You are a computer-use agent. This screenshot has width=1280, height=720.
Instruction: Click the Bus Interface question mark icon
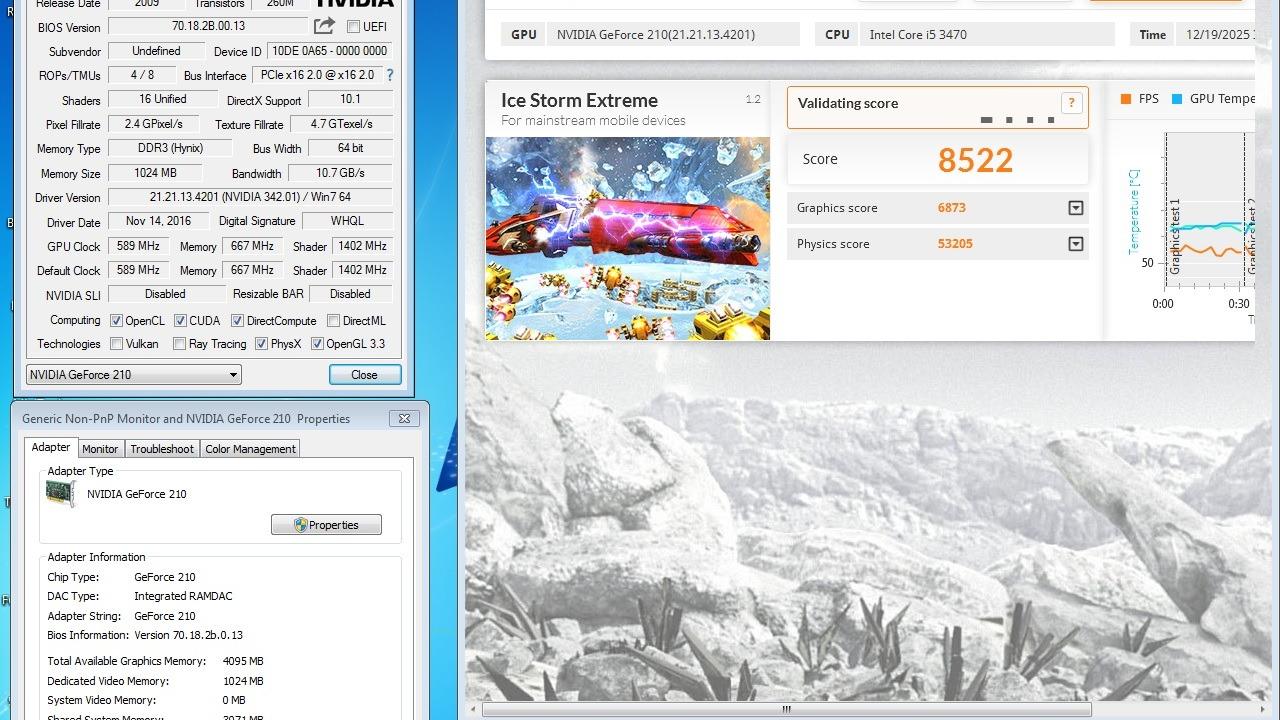[390, 75]
